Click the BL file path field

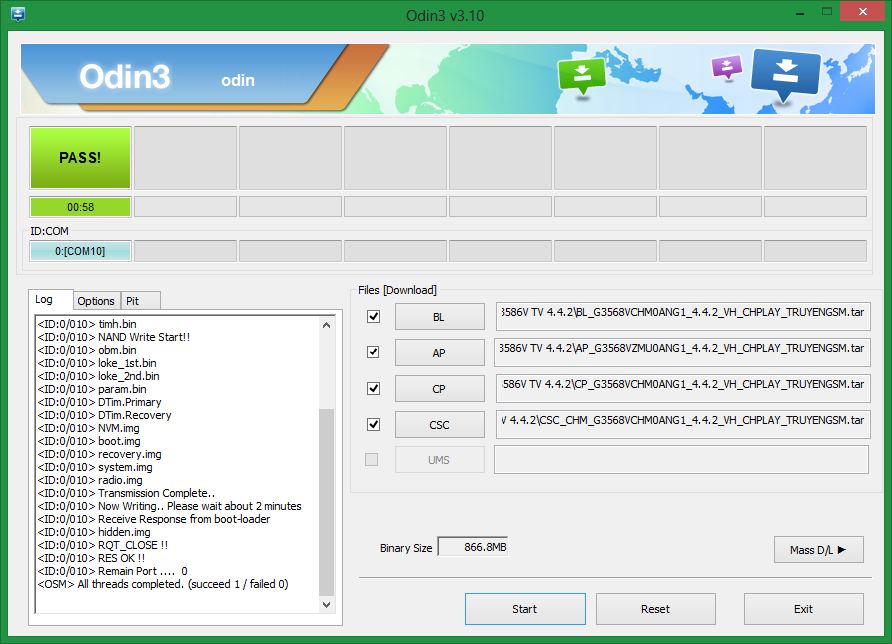point(683,316)
